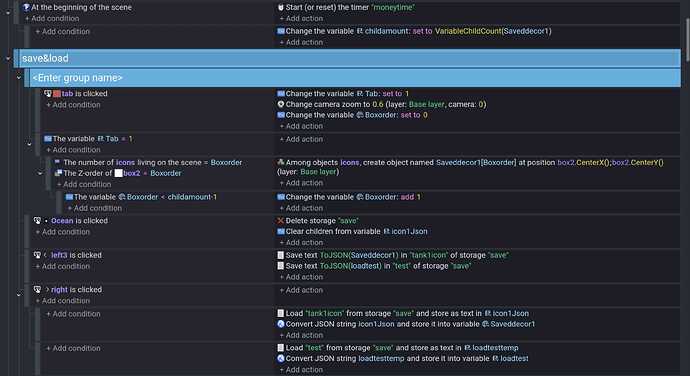Screen dimensions: 690x376
Task: Click the cursor icon in 'Ocean is clicked' condition
Action: click(x=37, y=221)
